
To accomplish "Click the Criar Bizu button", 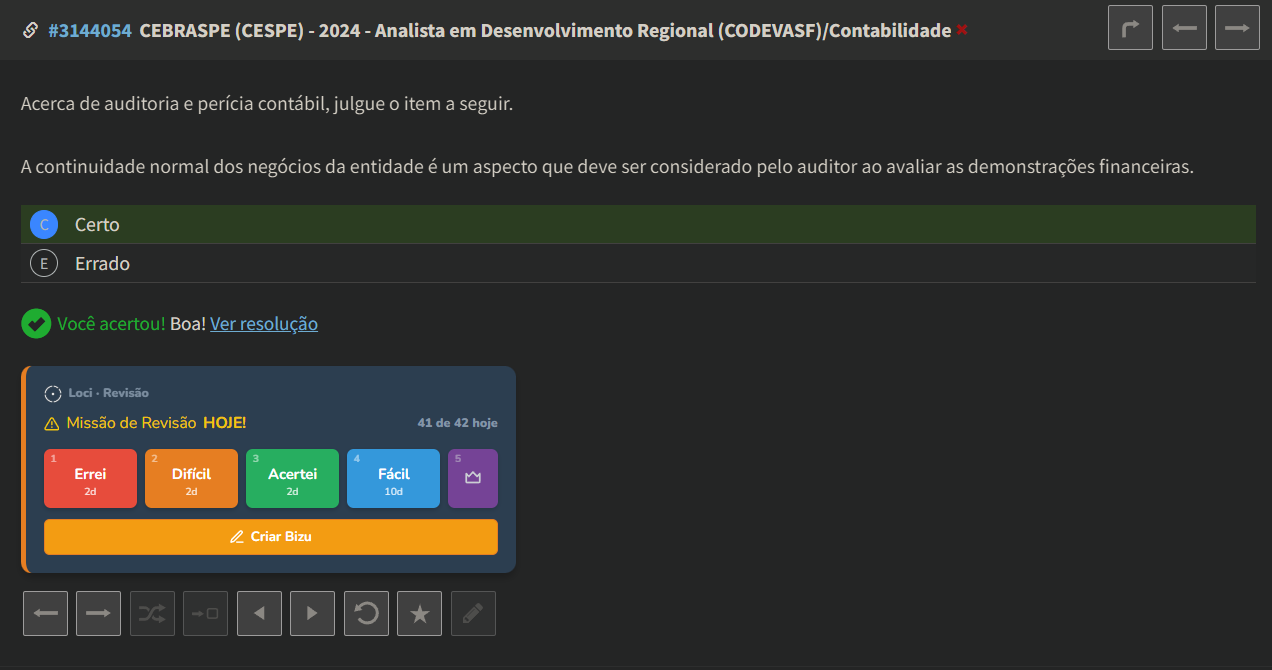I will tap(271, 537).
